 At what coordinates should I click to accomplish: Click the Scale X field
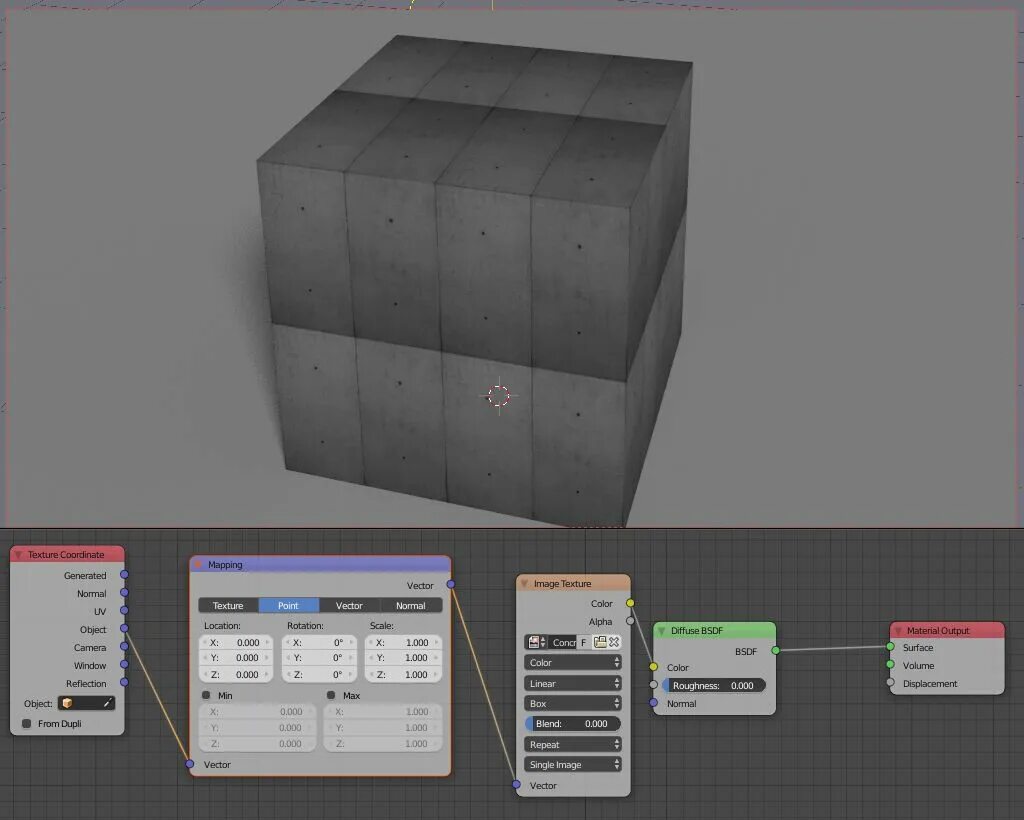pyautogui.click(x=404, y=642)
